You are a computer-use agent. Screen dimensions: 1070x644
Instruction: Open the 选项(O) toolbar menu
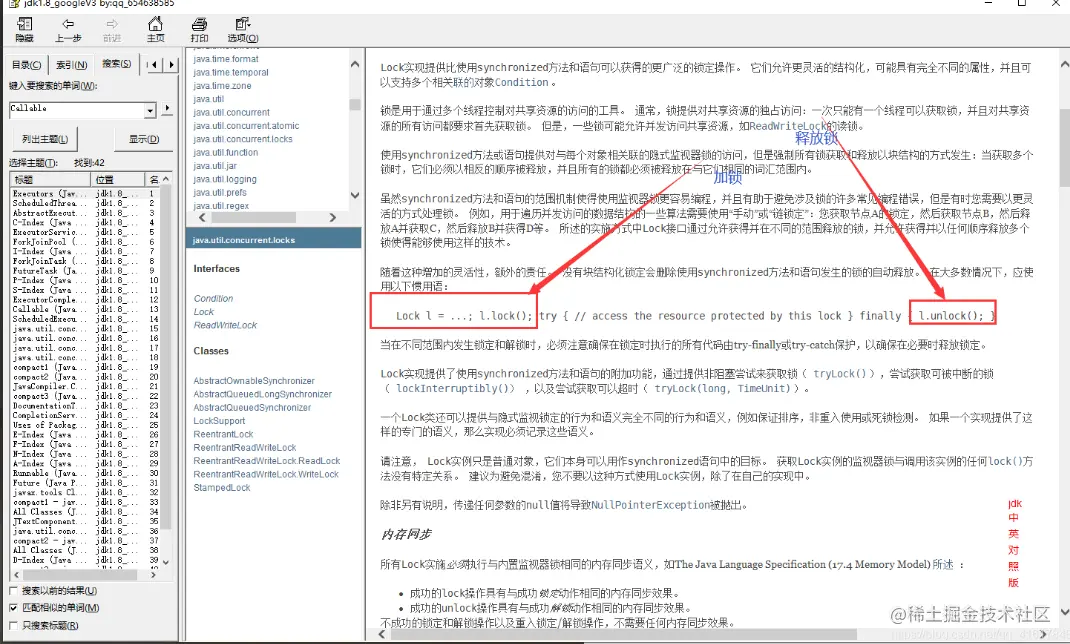coord(243,29)
